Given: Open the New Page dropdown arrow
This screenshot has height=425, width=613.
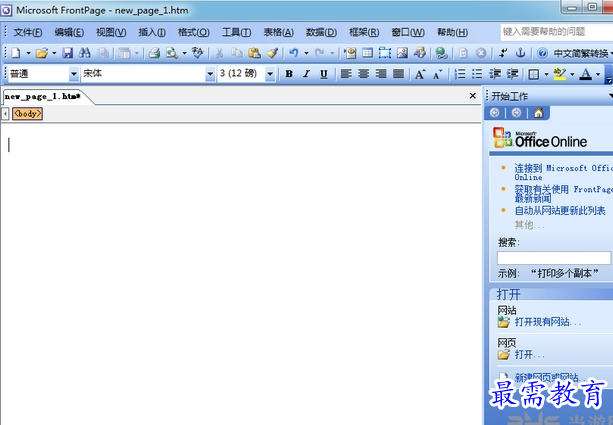Looking at the screenshot, I should 28,53.
